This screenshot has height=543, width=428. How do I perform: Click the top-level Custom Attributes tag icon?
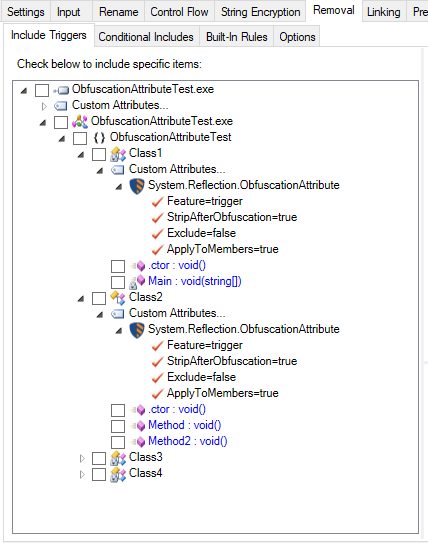click(61, 106)
